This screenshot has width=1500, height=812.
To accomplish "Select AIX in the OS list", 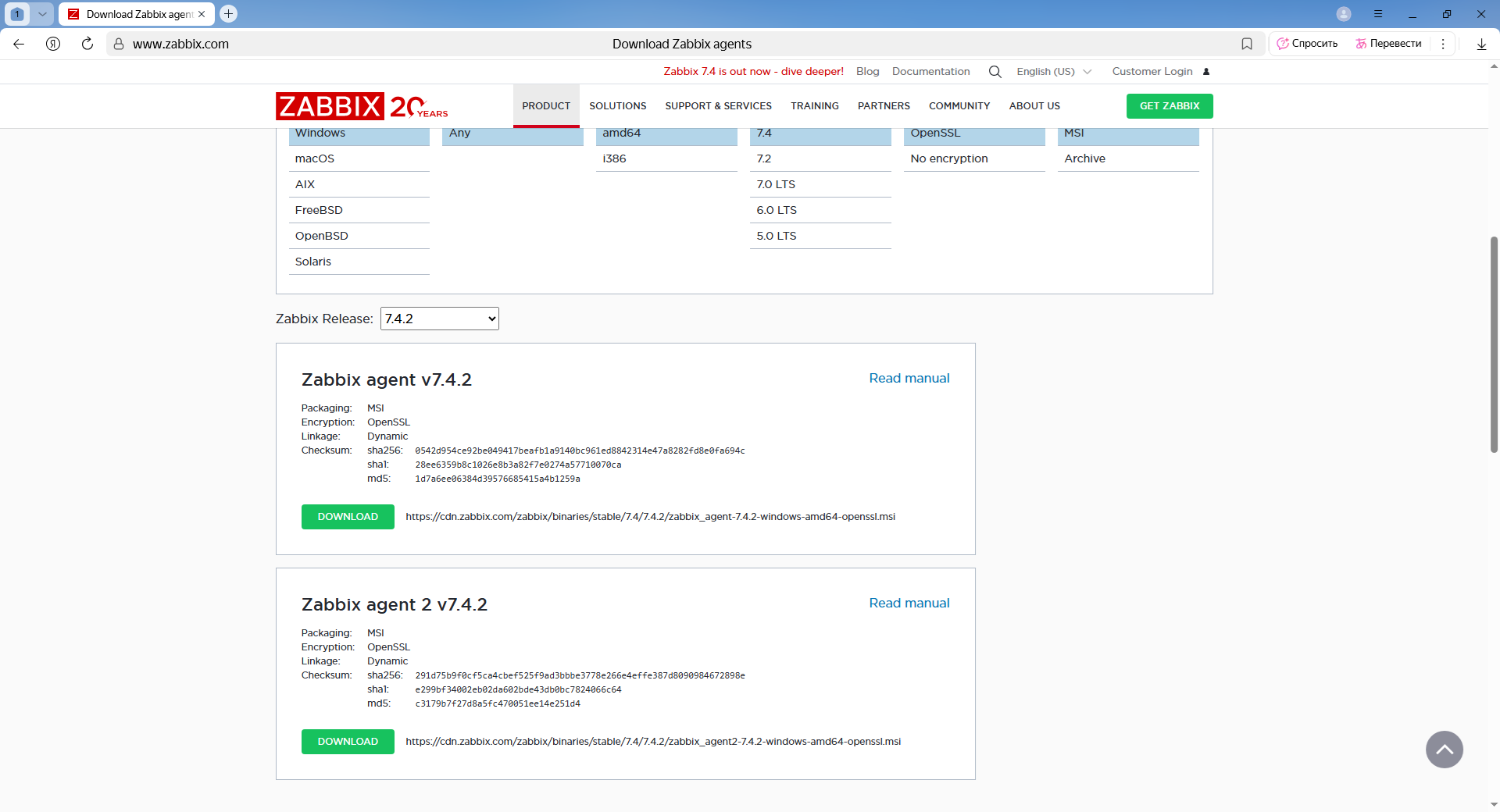I will pyautogui.click(x=359, y=184).
